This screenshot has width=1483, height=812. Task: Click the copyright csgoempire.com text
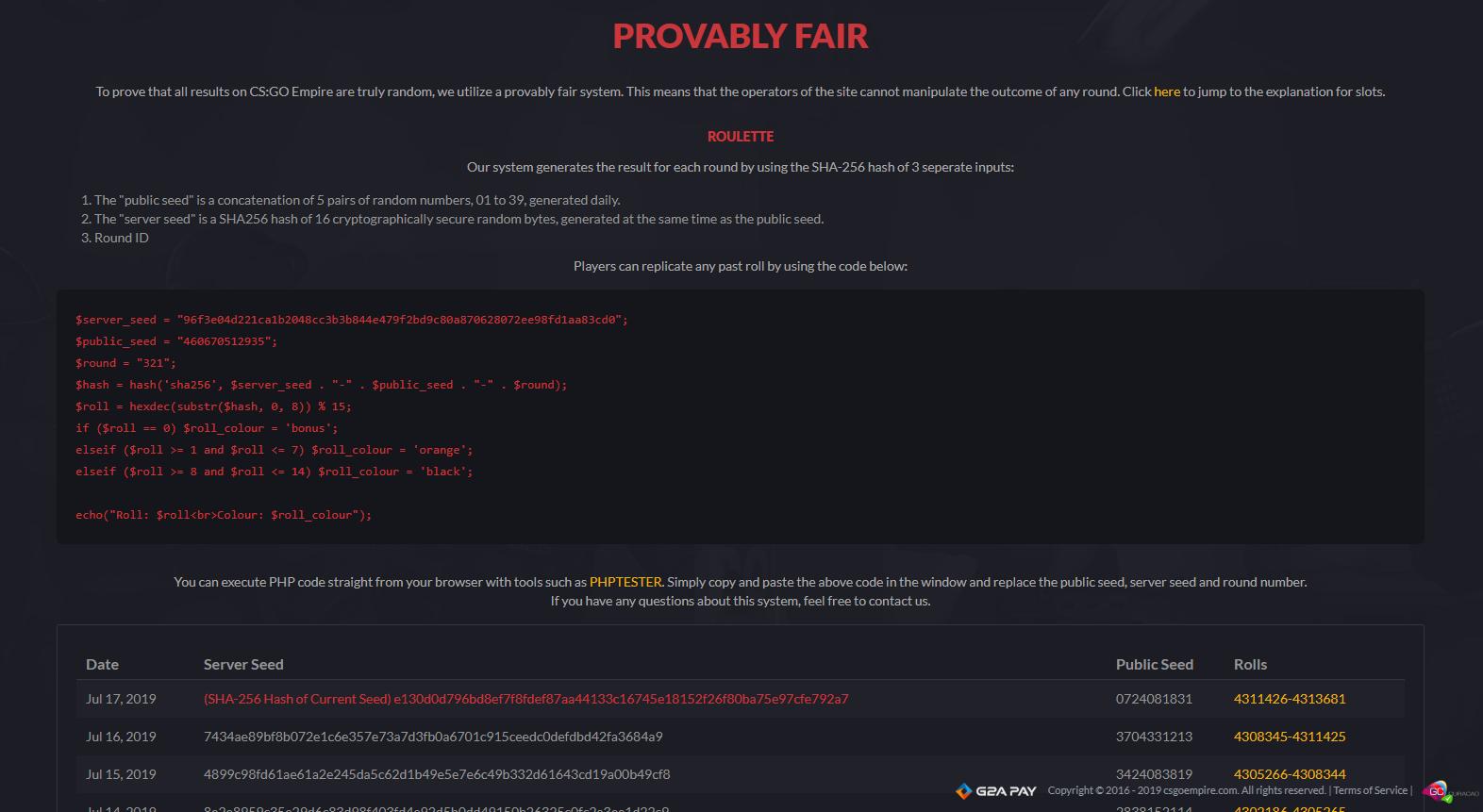tap(1187, 790)
